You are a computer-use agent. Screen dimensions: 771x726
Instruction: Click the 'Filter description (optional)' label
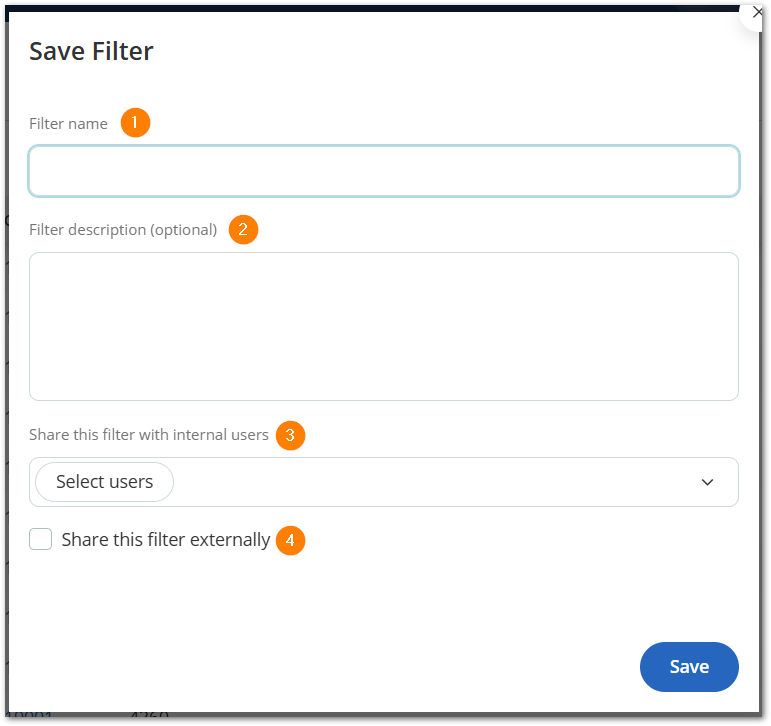click(123, 230)
